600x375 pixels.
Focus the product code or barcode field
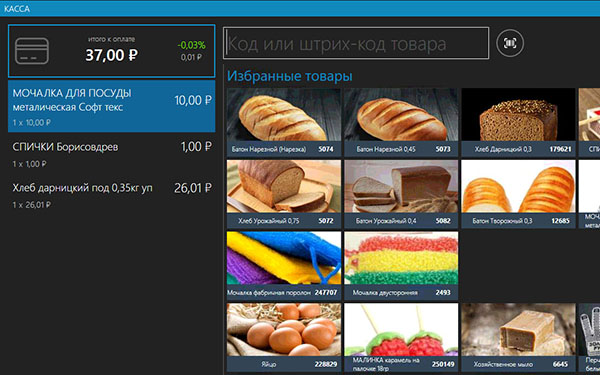[x=356, y=43]
